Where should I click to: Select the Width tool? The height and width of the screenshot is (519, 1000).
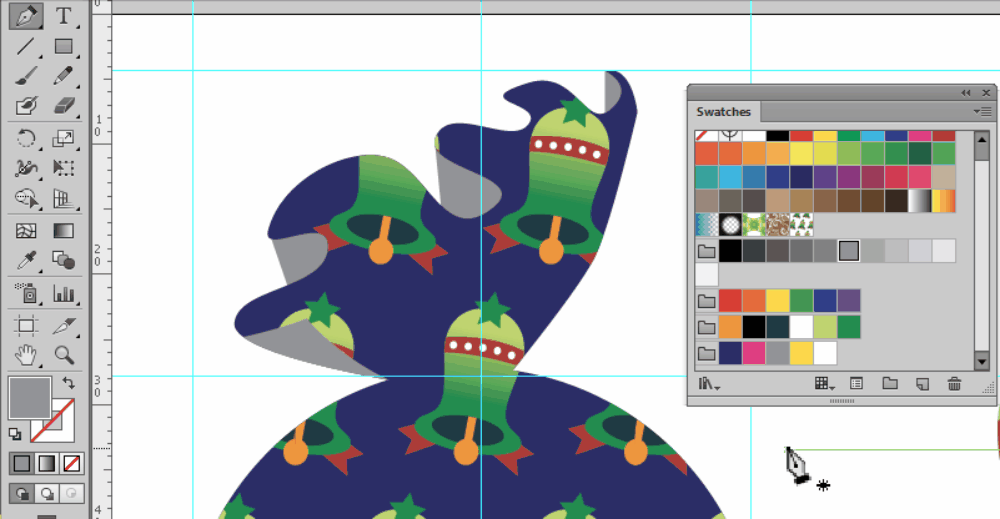26,168
